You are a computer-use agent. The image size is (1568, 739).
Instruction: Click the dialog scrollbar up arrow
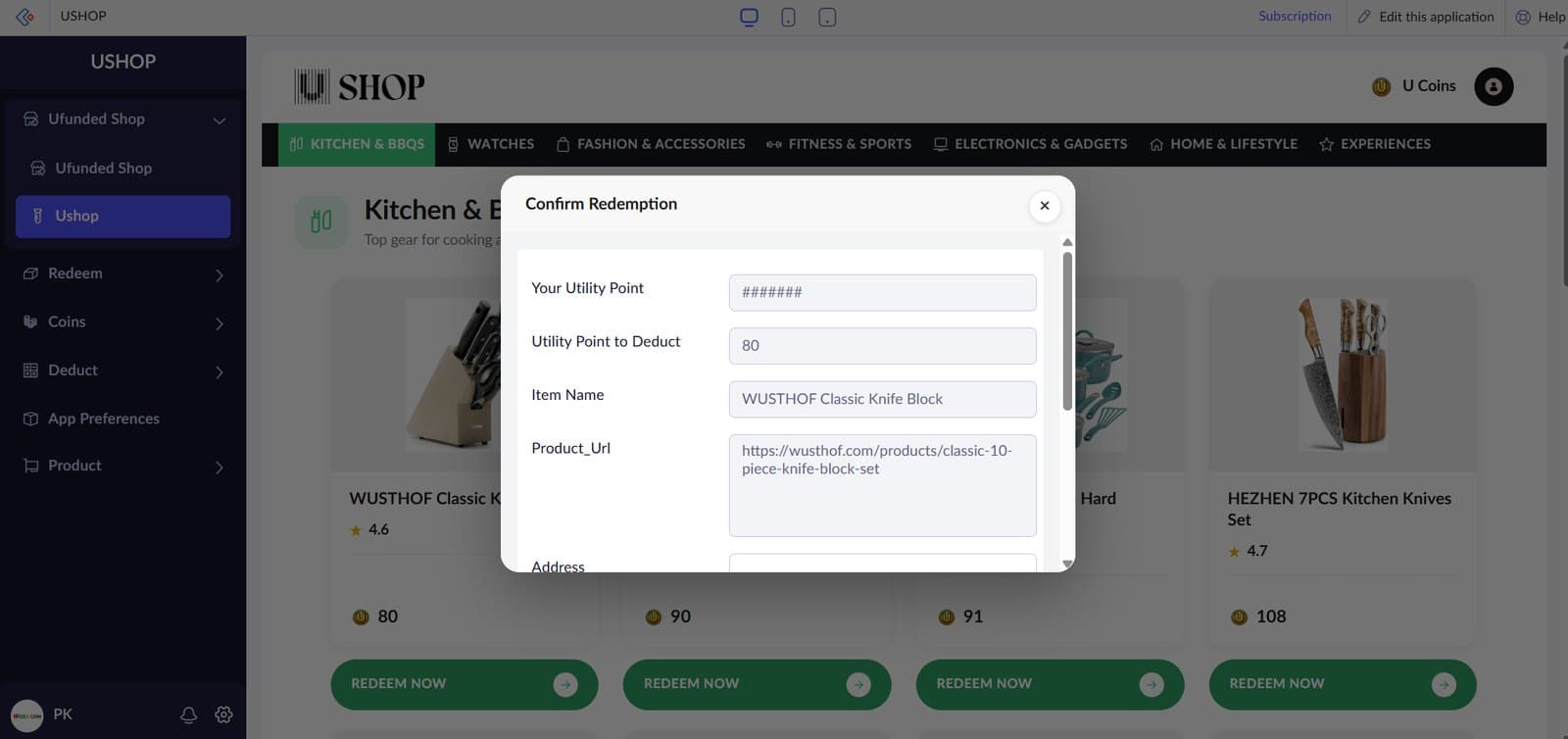1067,242
